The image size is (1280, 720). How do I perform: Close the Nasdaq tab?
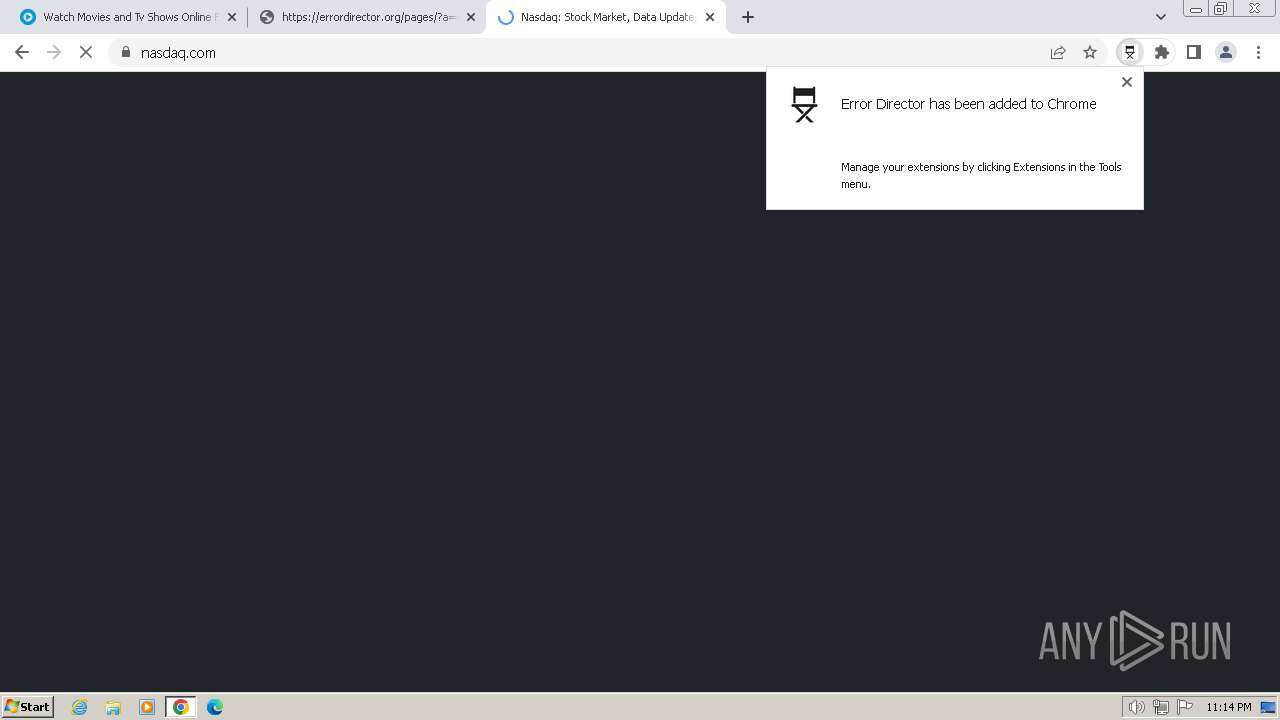[710, 17]
